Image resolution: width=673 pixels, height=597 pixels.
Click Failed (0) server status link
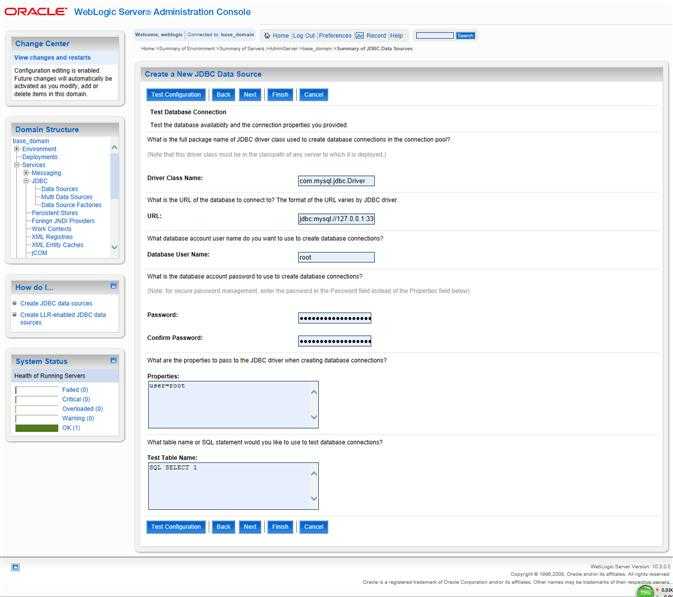coord(75,390)
